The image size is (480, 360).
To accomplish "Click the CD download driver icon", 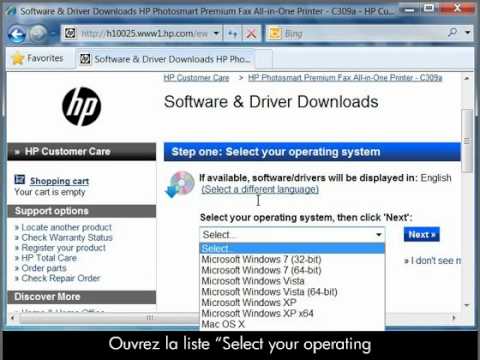I will point(180,184).
